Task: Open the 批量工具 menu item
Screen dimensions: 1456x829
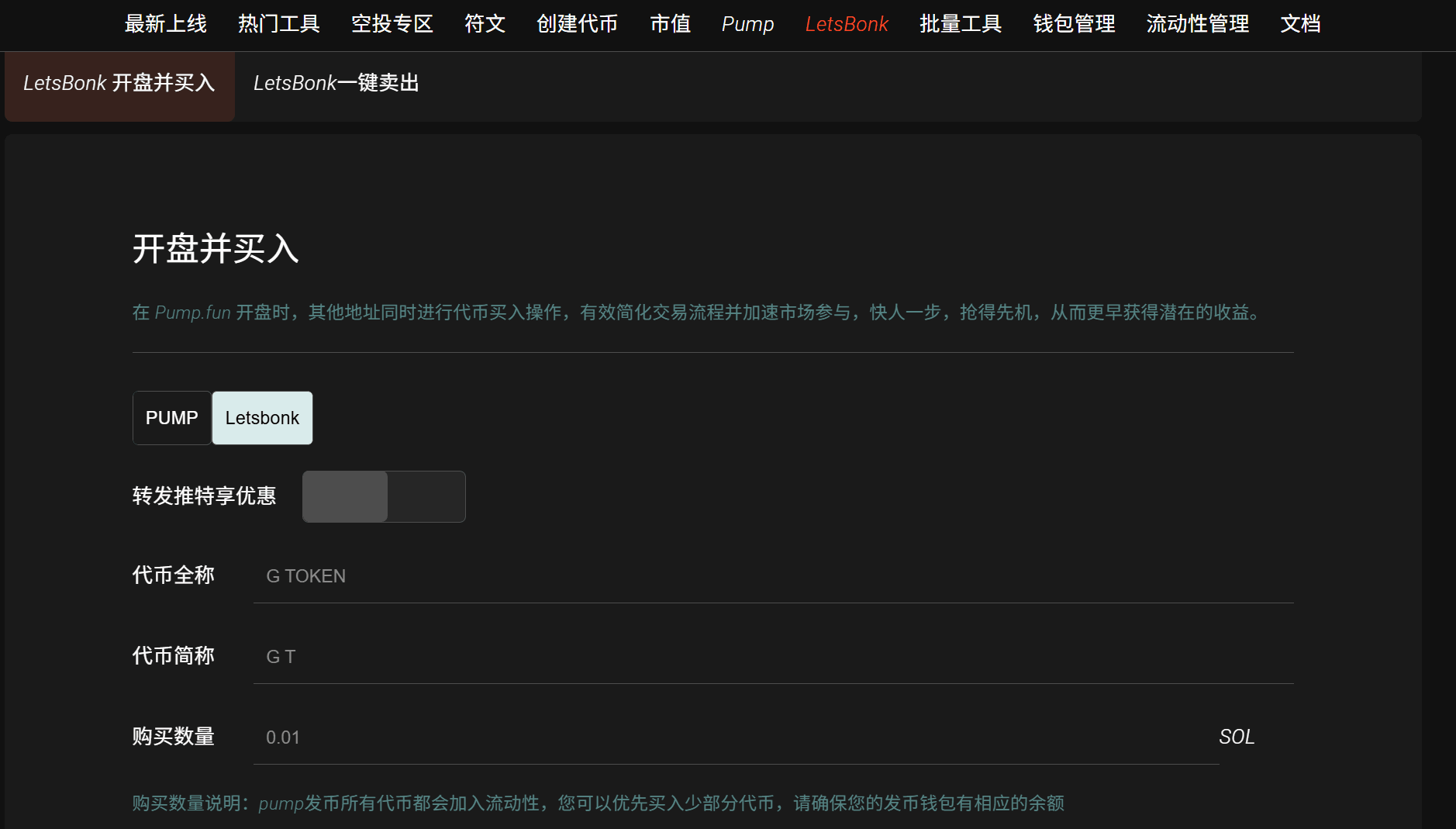Action: pyautogui.click(x=960, y=24)
